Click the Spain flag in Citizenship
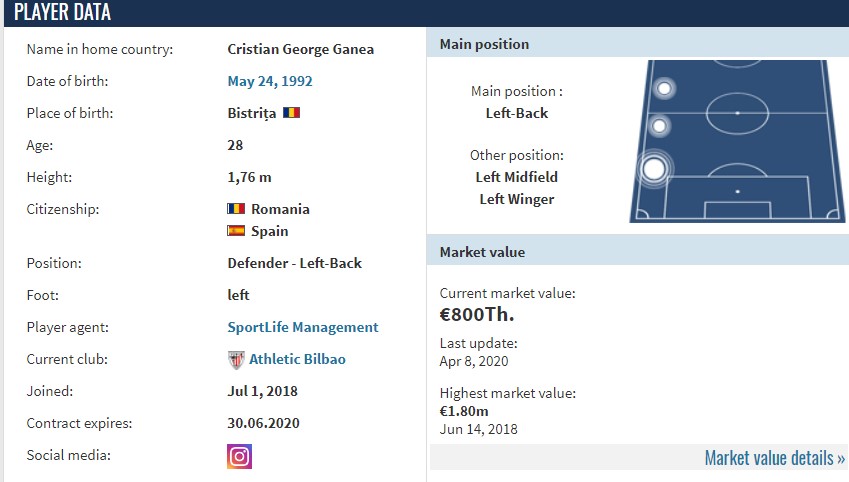 (236, 231)
